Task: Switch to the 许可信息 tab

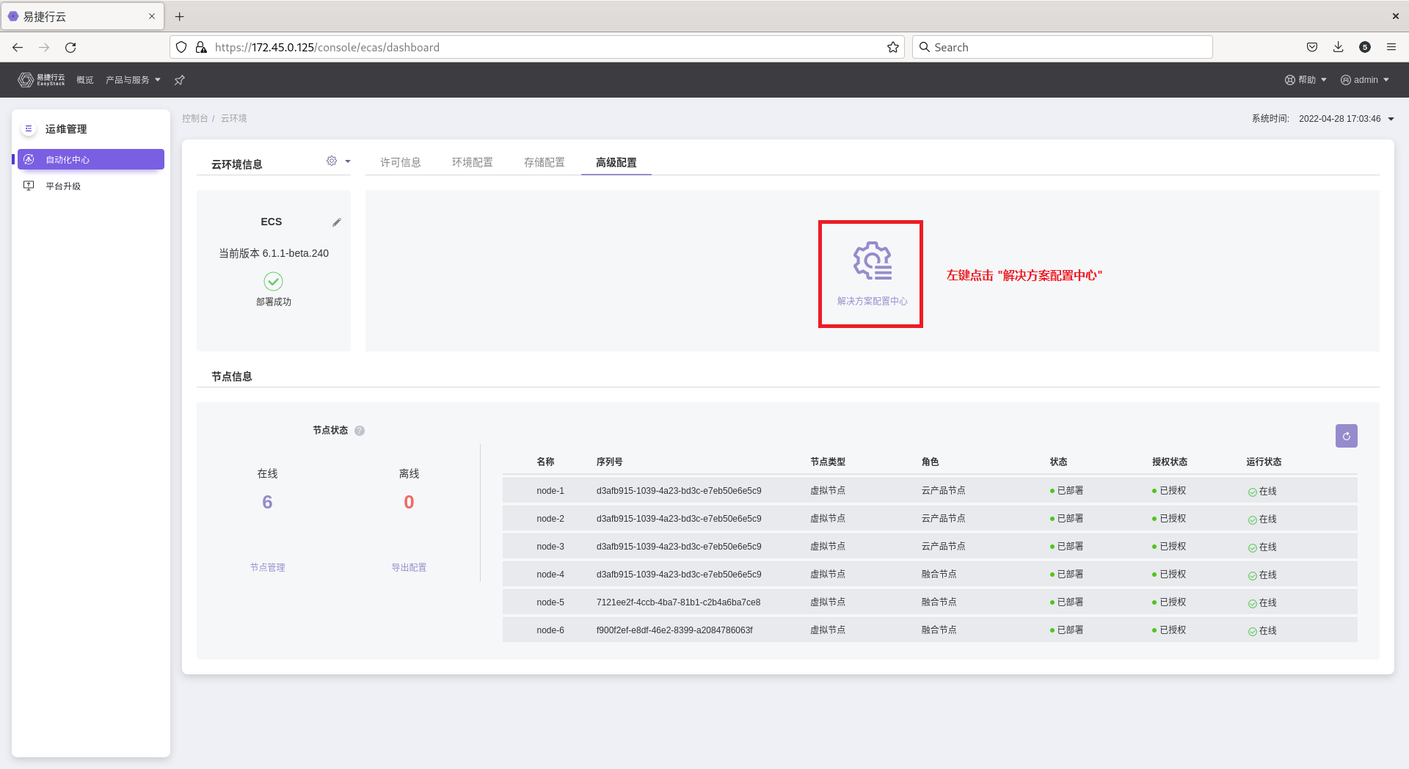Action: point(401,162)
